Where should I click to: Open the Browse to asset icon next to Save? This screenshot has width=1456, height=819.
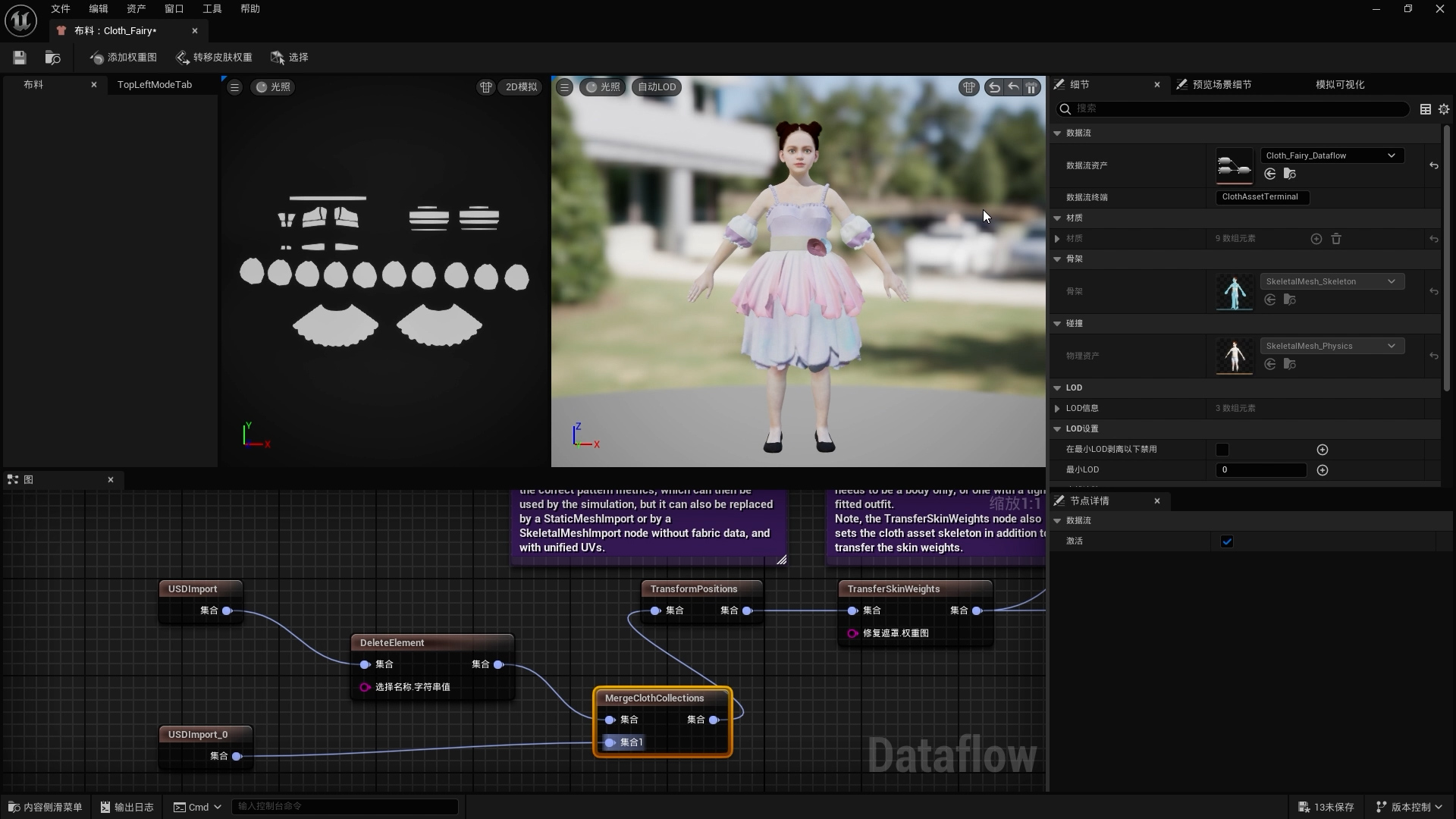pyautogui.click(x=52, y=57)
